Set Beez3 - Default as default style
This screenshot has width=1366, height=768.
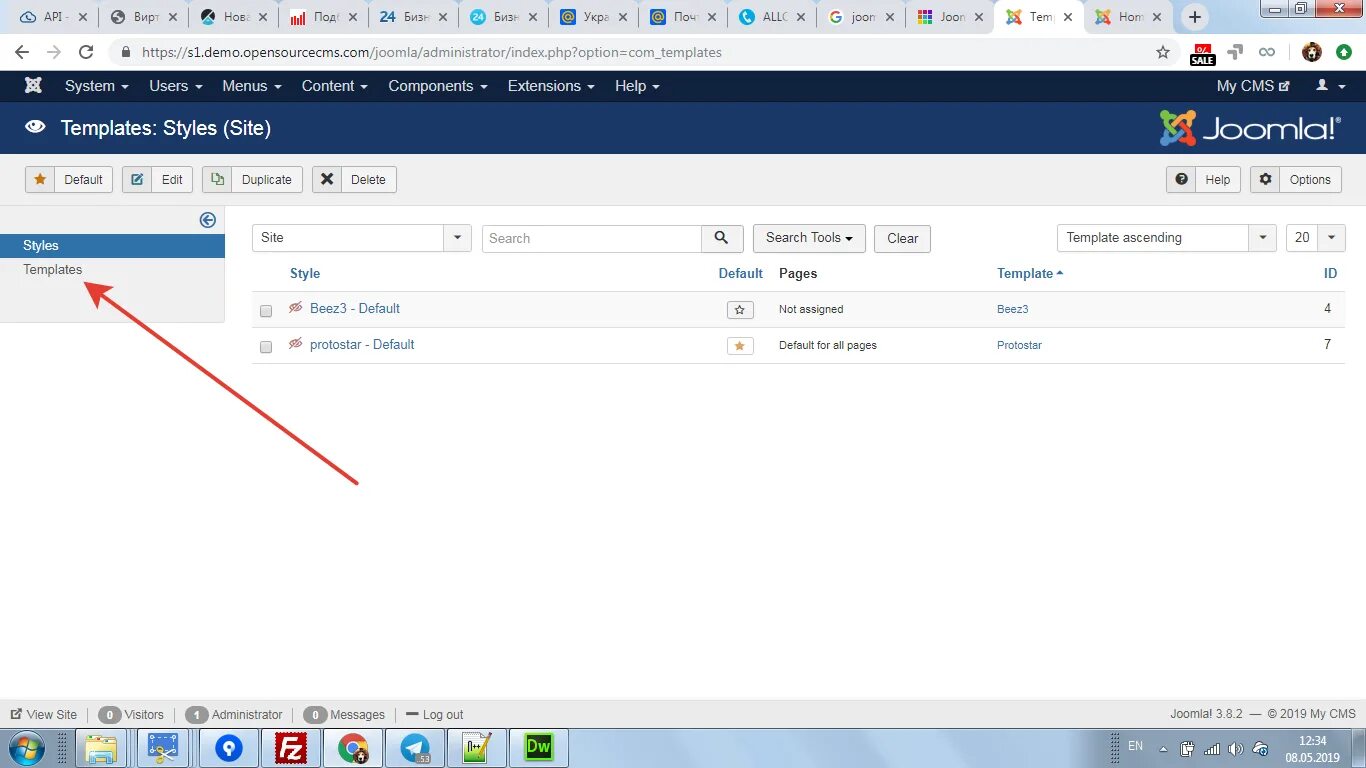[x=740, y=310]
